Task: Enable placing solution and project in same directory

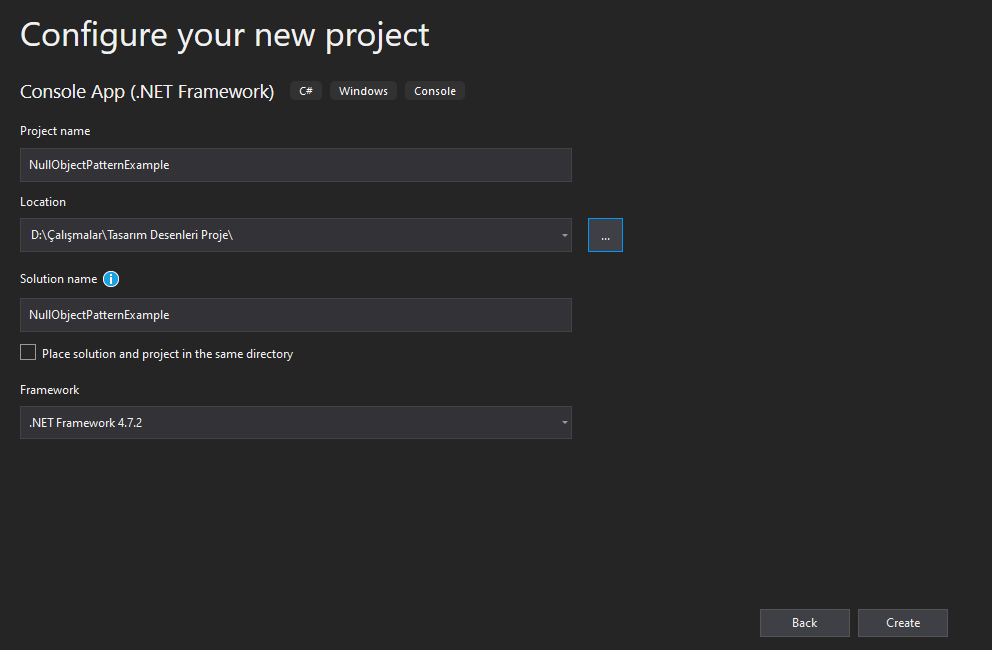Action: click(28, 353)
